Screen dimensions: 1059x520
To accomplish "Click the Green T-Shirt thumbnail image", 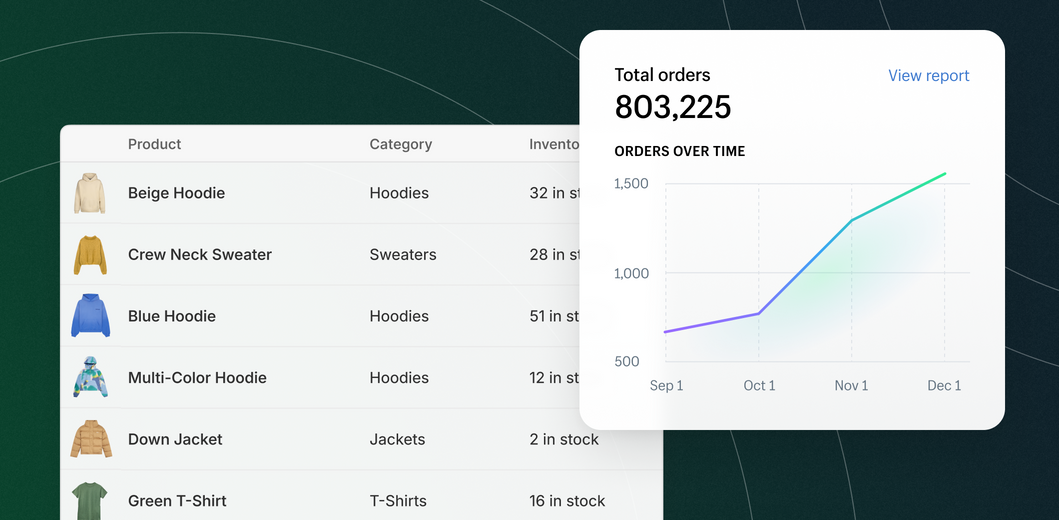I will click(x=90, y=501).
